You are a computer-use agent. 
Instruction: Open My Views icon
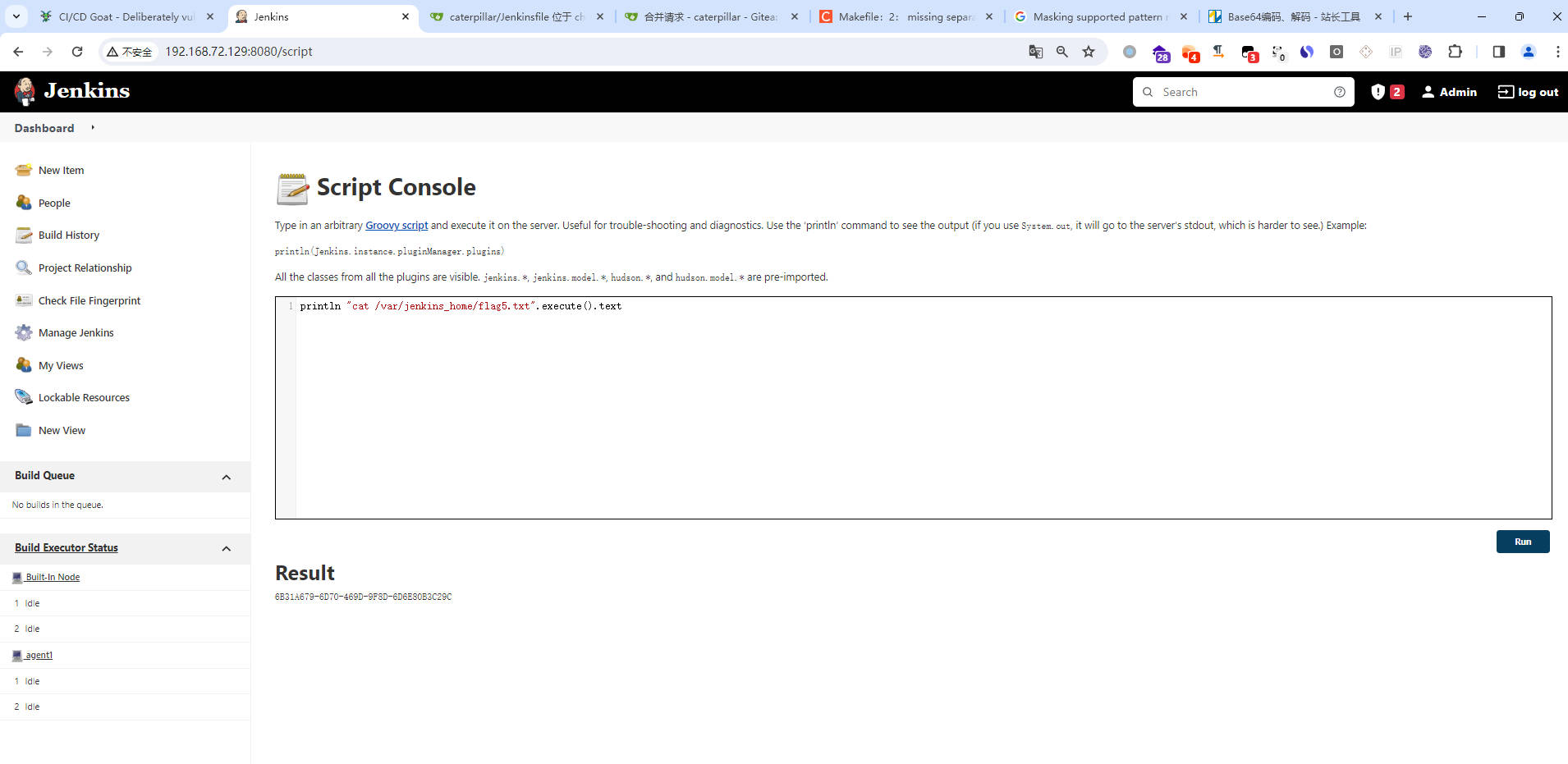coord(24,365)
